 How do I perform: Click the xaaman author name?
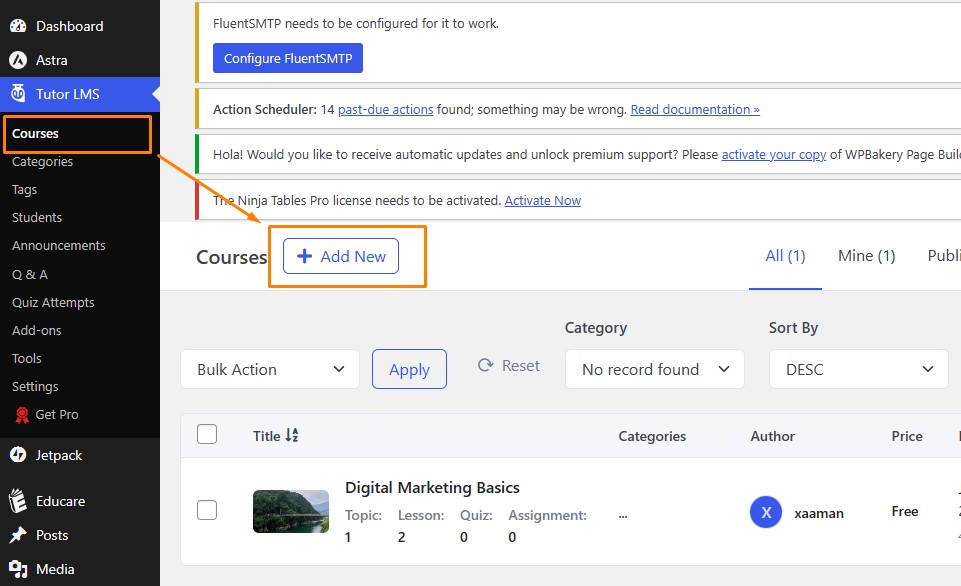pyautogui.click(x=819, y=513)
